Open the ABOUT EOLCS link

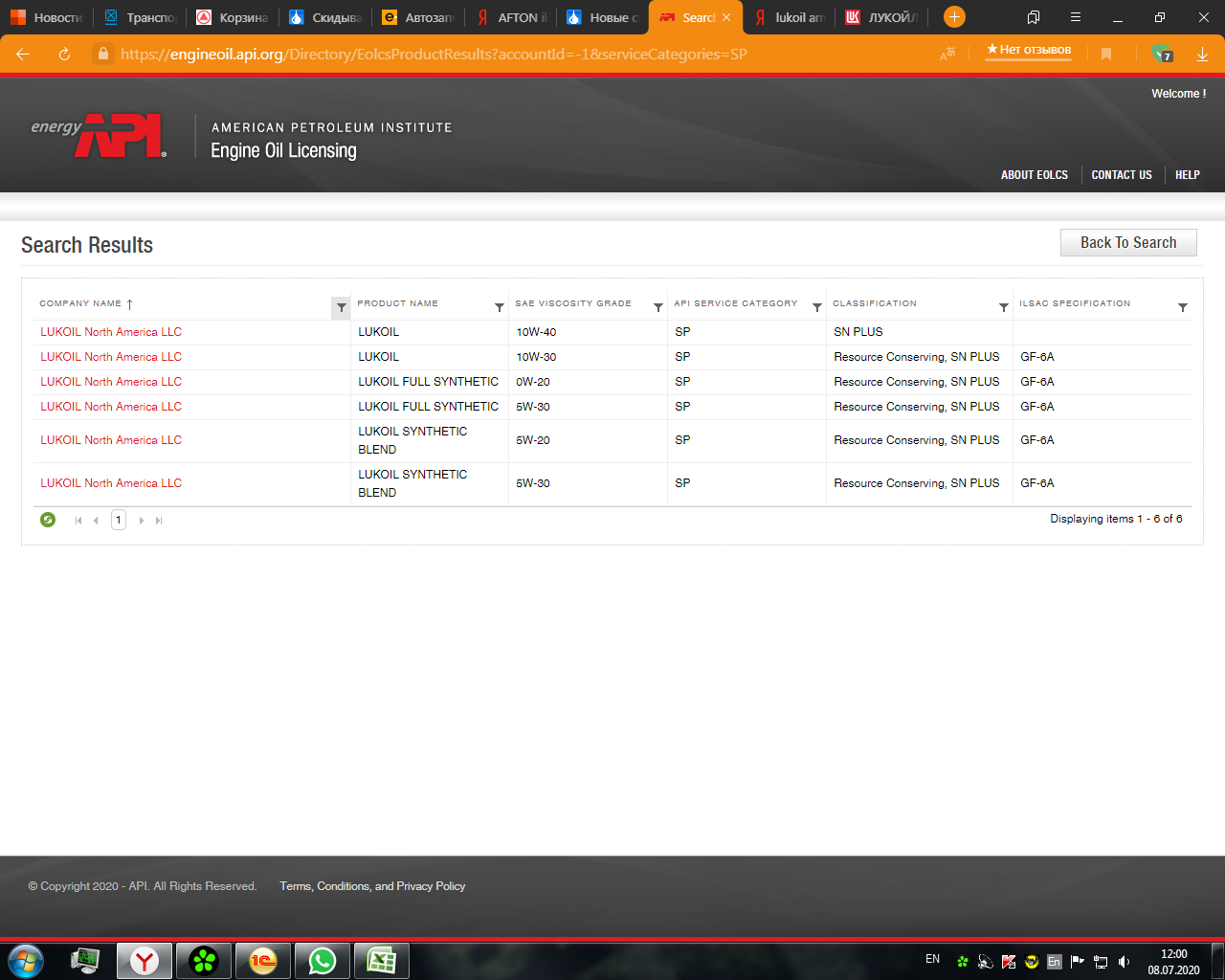click(x=1035, y=175)
